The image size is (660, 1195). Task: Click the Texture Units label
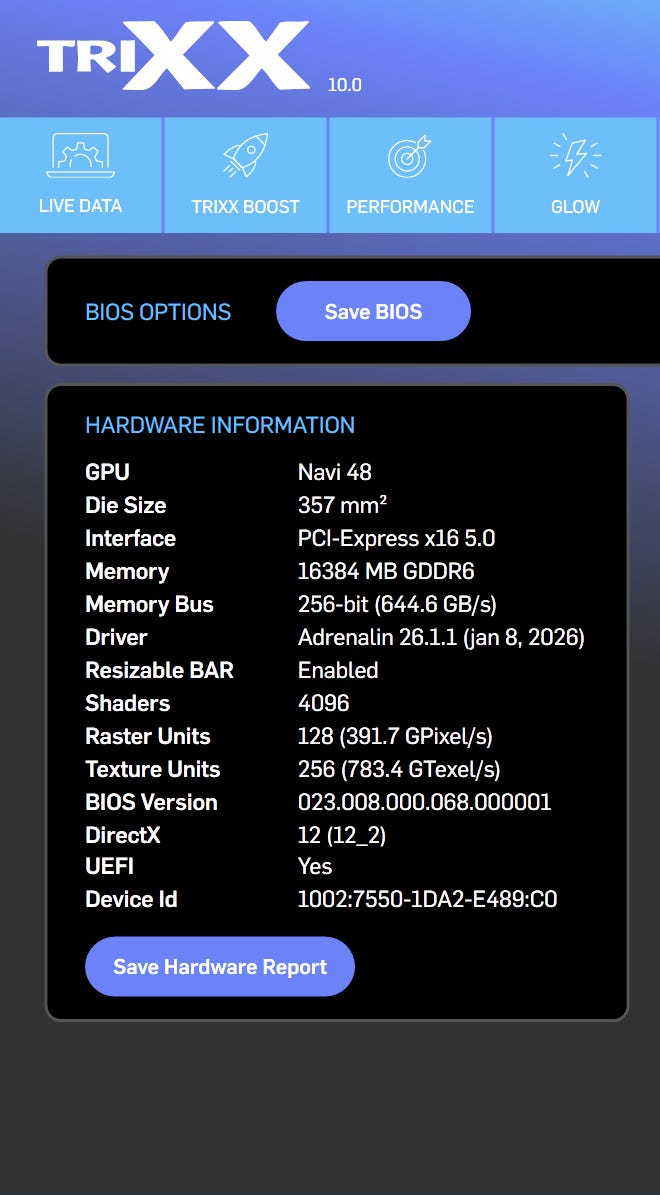pyautogui.click(x=152, y=769)
